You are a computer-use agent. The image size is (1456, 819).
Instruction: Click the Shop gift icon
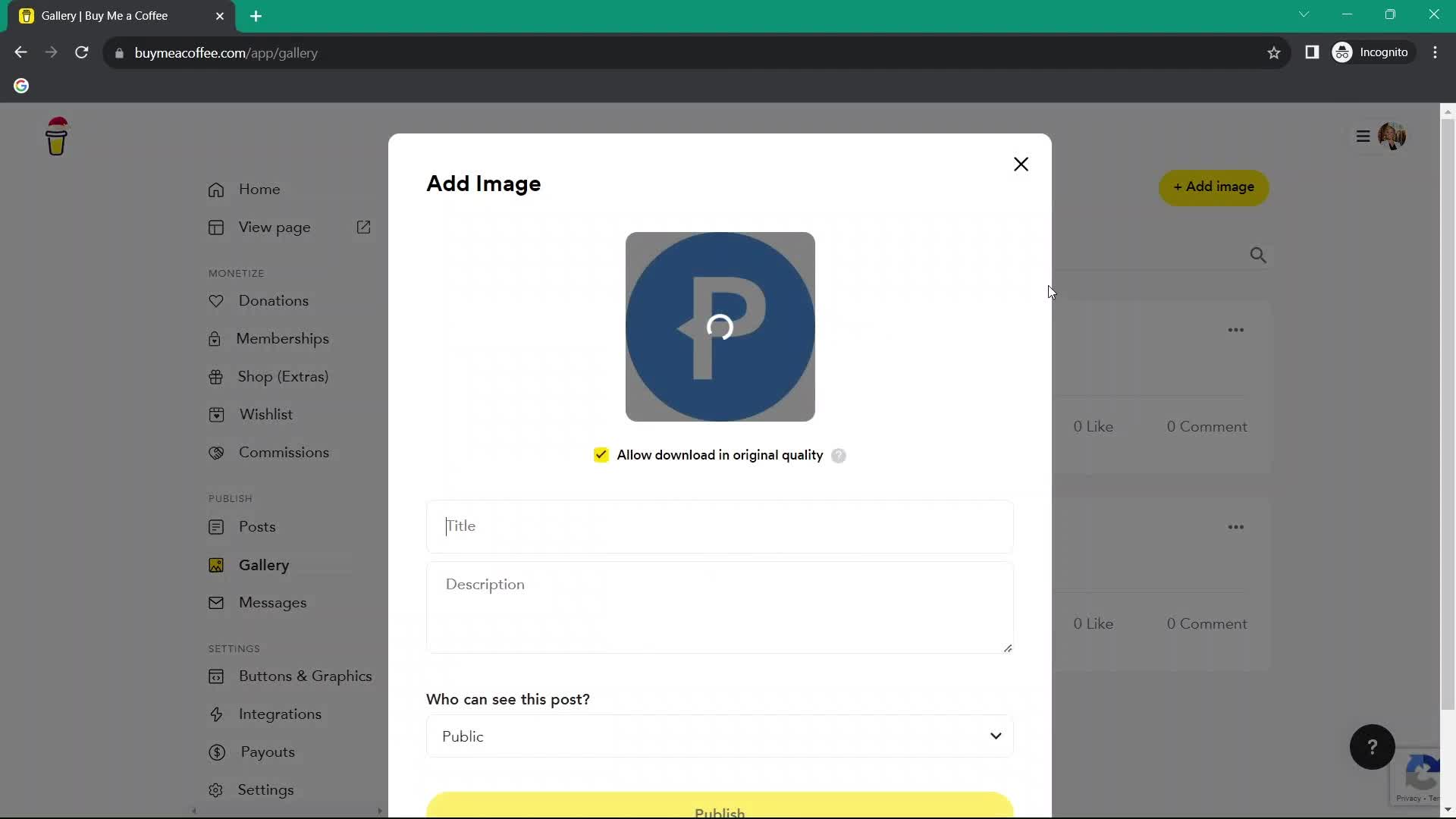(x=216, y=377)
